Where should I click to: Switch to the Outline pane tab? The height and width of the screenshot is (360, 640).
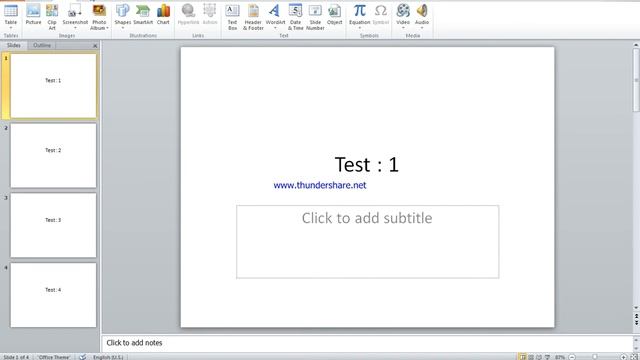42,45
